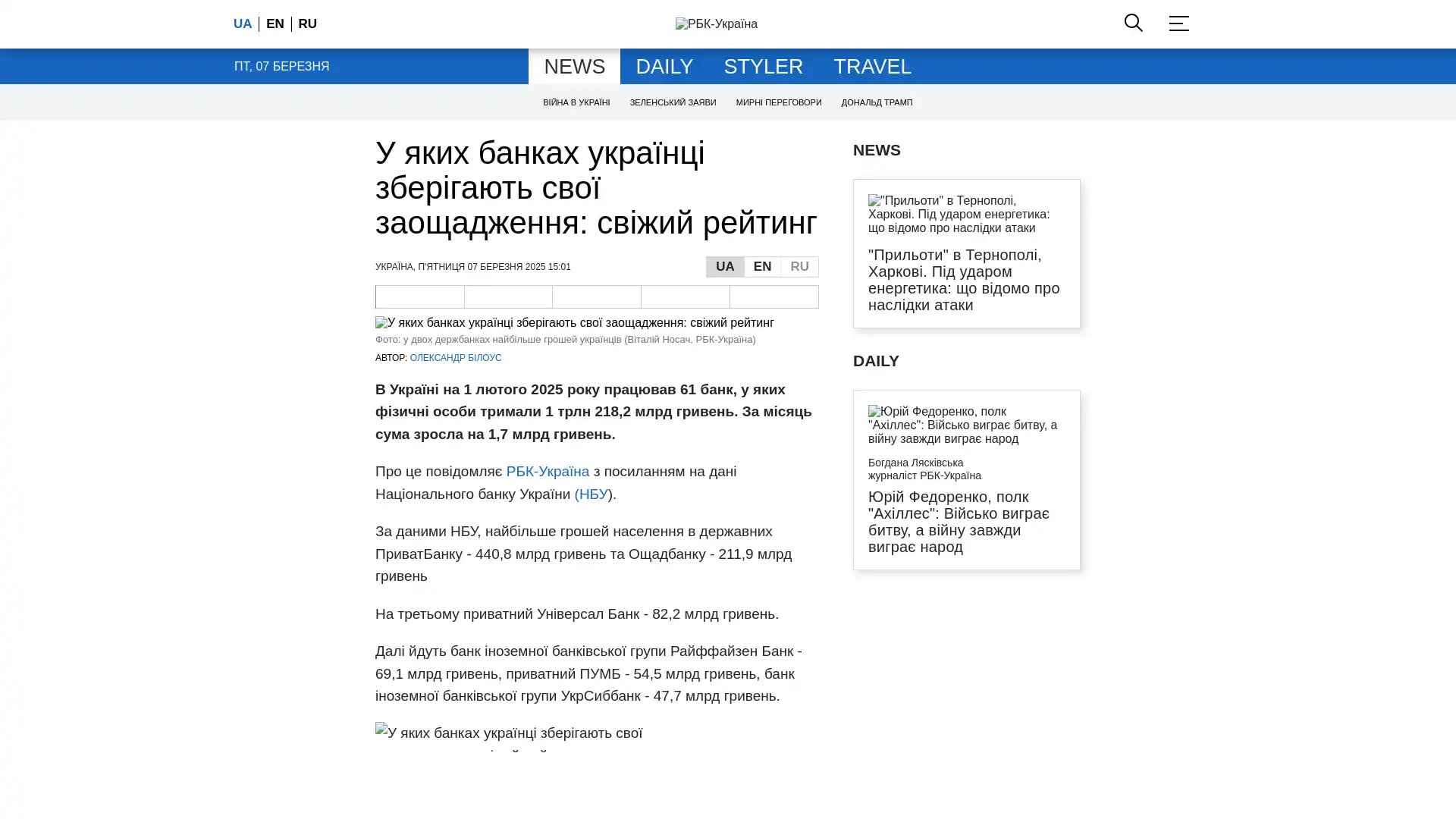The height and width of the screenshot is (819, 1456).
Task: Open the ЗЕЛЕНСЬКИЙ ЗАЯВИ topic
Action: click(x=673, y=102)
